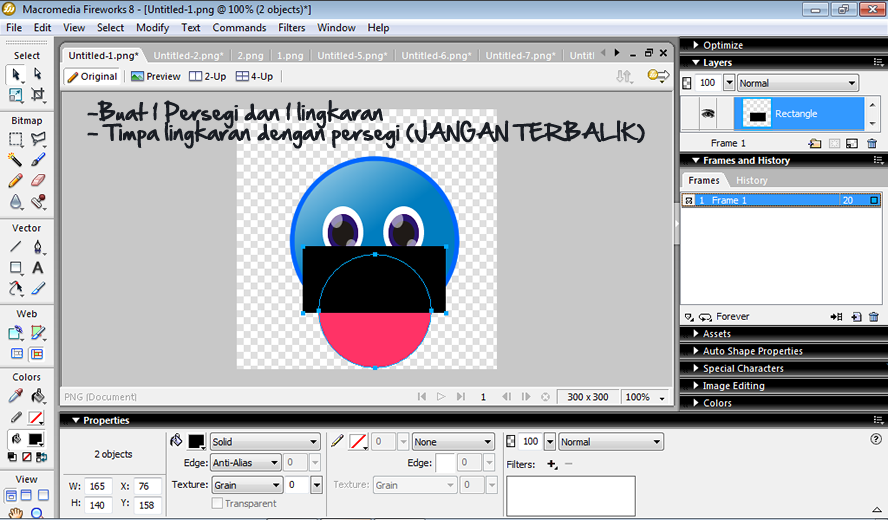Viewport: 888px width, 520px height.
Task: Choose the Knife tool
Action: [x=37, y=288]
